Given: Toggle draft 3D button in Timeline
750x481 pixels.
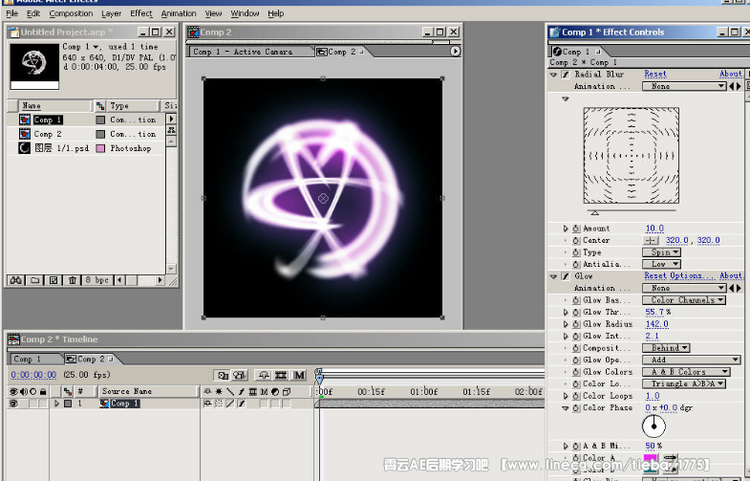Looking at the screenshot, I should (240, 375).
